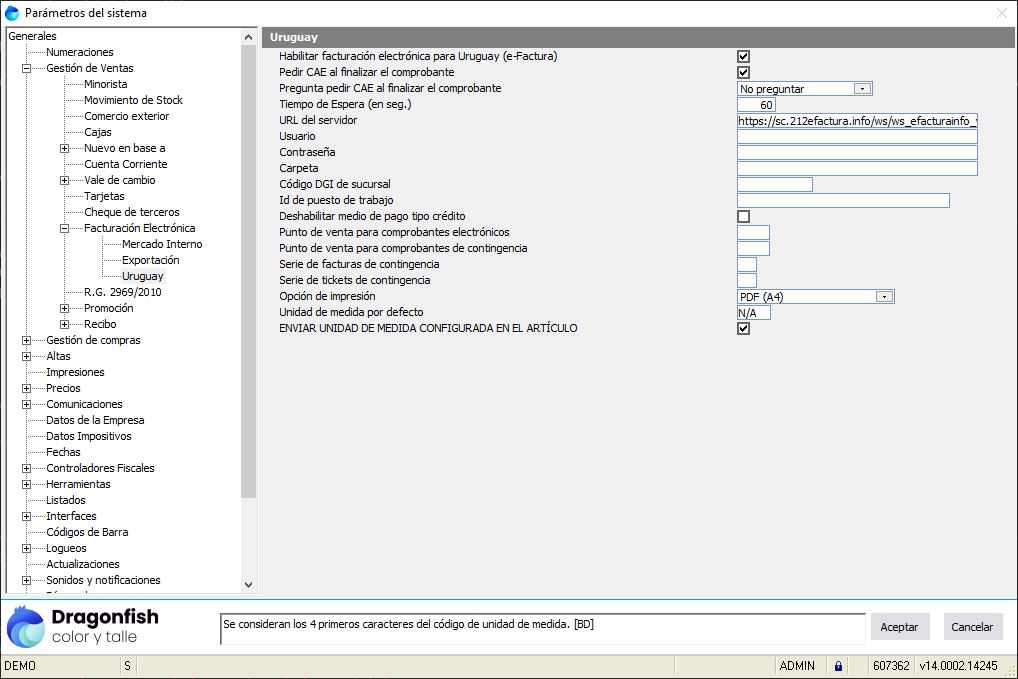This screenshot has width=1018, height=679.
Task: Select Cuenta Corriente in tree
Action: (125, 164)
